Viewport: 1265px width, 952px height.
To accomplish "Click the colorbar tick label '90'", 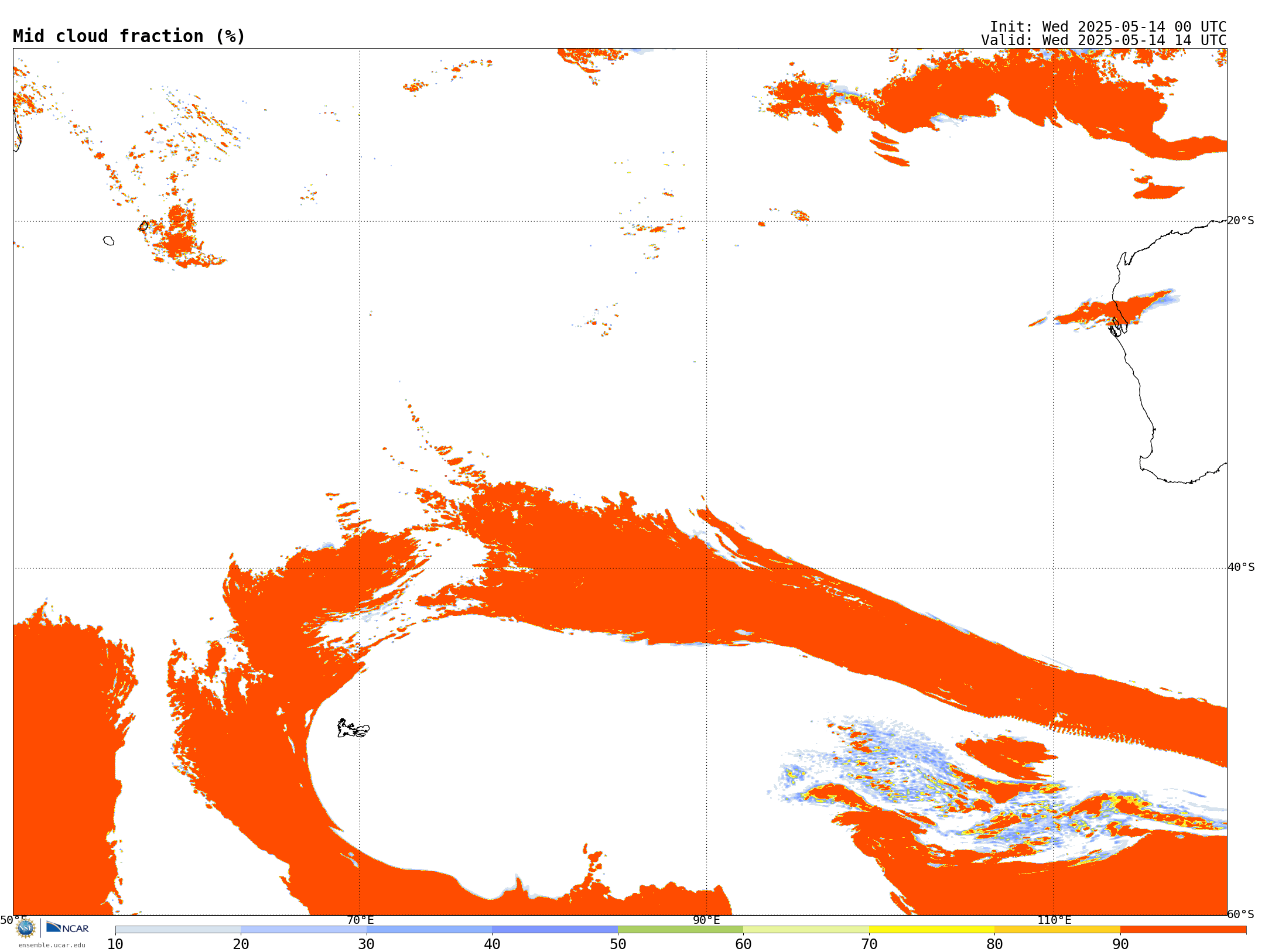I will [1120, 944].
